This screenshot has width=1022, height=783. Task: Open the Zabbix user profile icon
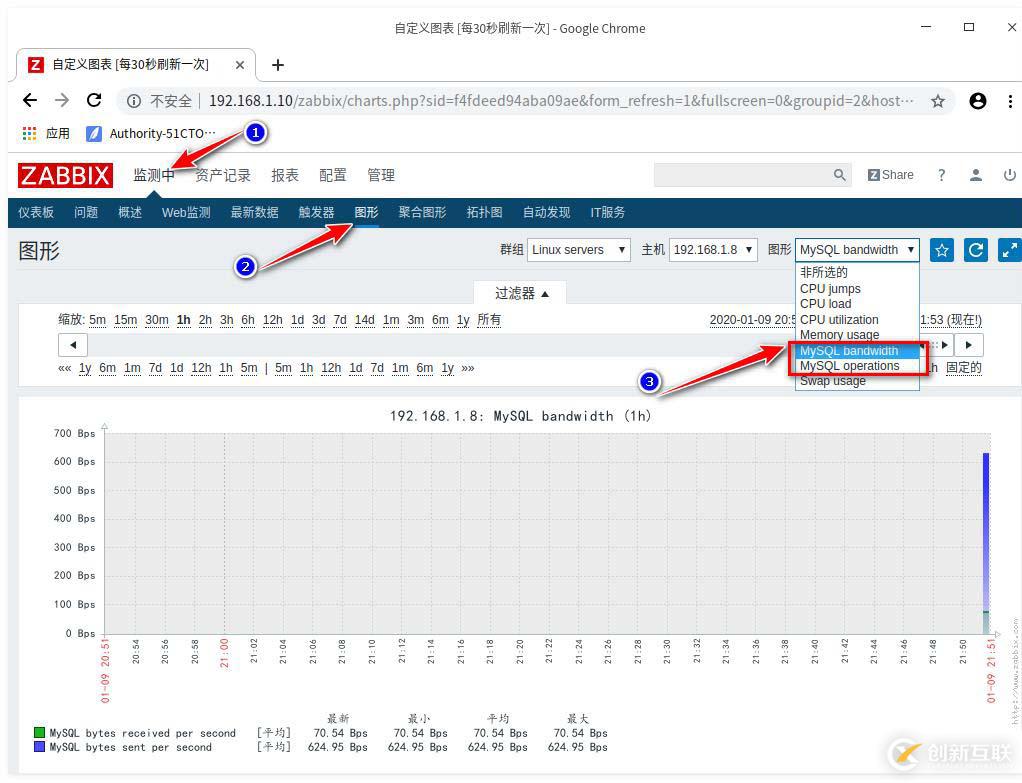[976, 175]
